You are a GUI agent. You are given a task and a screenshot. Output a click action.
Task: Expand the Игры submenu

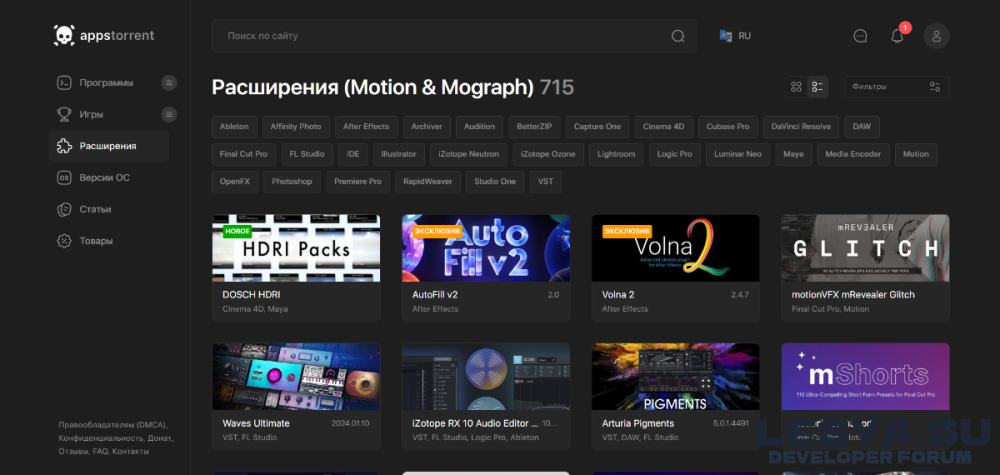point(169,114)
